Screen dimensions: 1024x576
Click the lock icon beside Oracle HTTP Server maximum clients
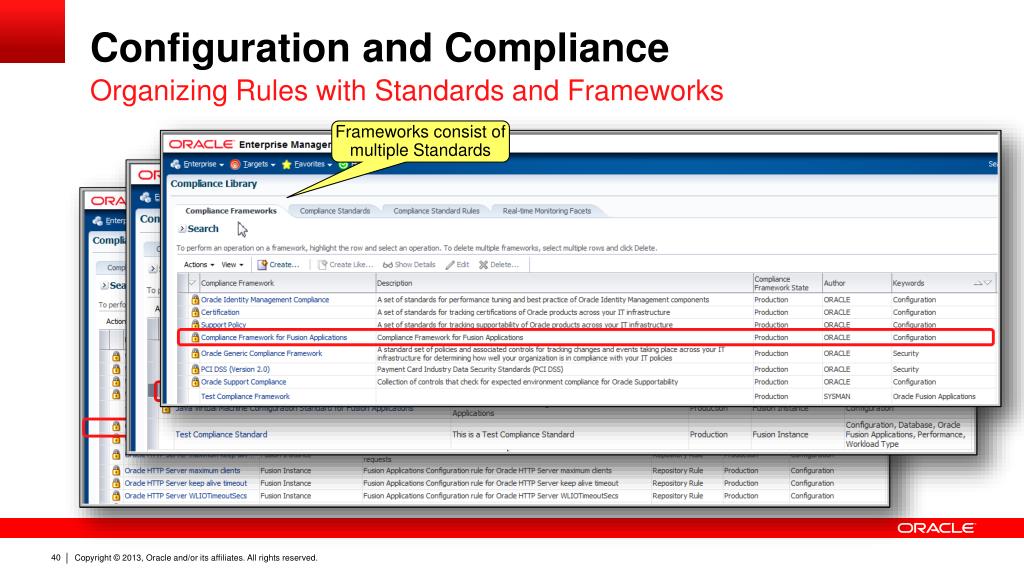pos(116,471)
